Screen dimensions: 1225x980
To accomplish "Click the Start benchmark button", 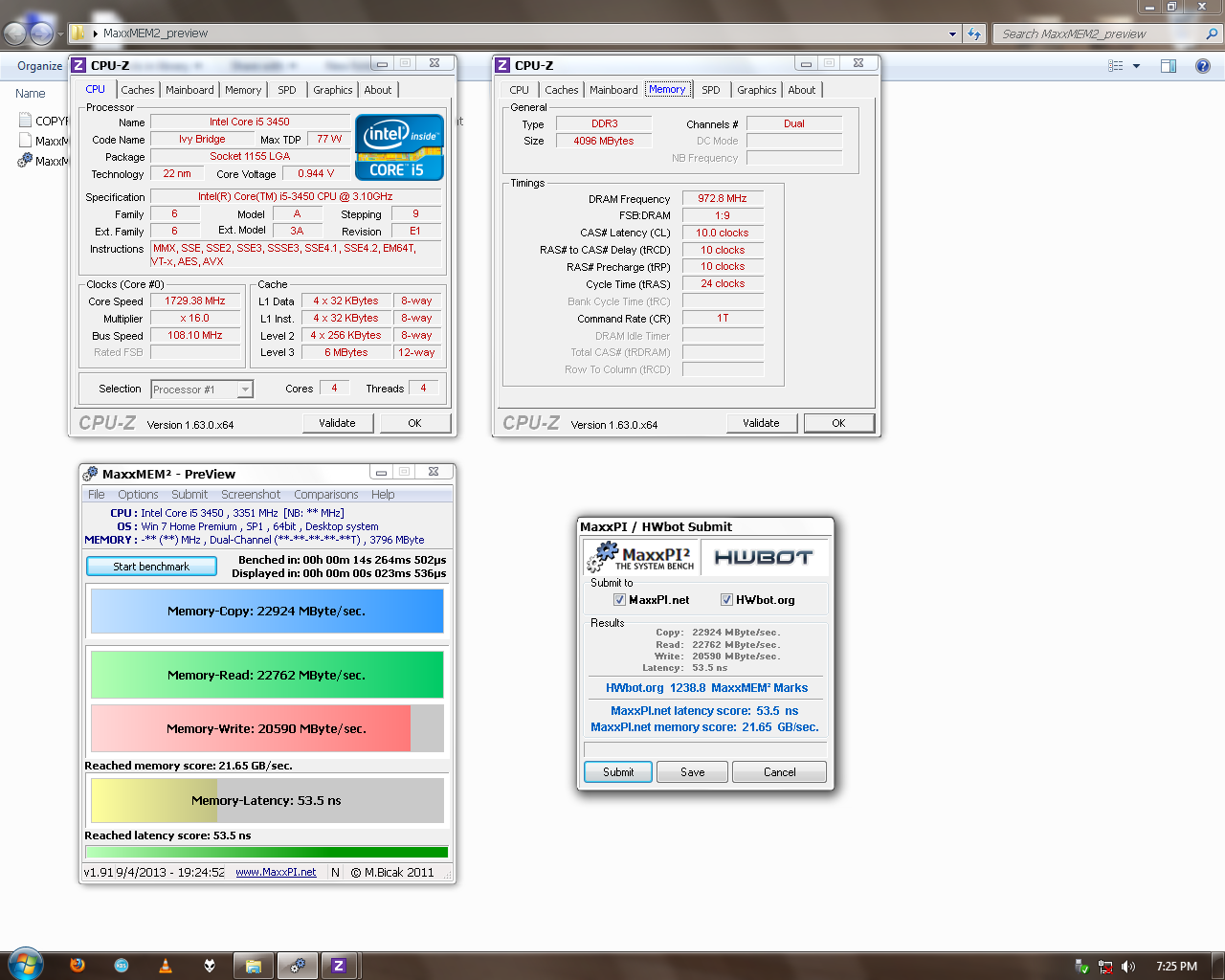I will [x=151, y=567].
